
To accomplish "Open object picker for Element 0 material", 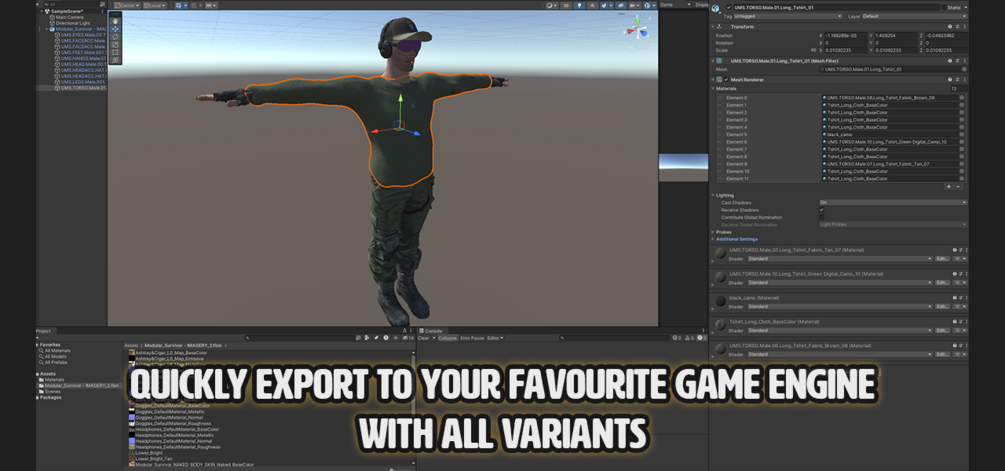I will 962,97.
